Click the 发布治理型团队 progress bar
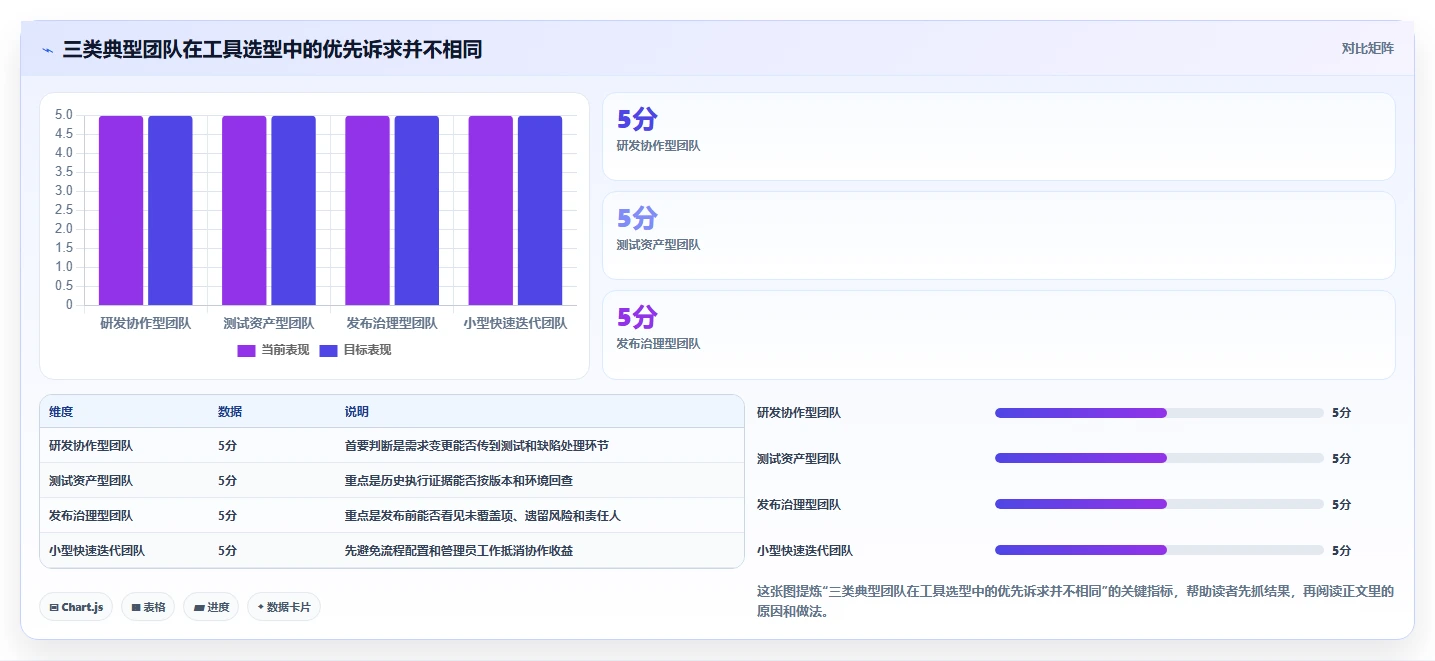 tap(1159, 504)
